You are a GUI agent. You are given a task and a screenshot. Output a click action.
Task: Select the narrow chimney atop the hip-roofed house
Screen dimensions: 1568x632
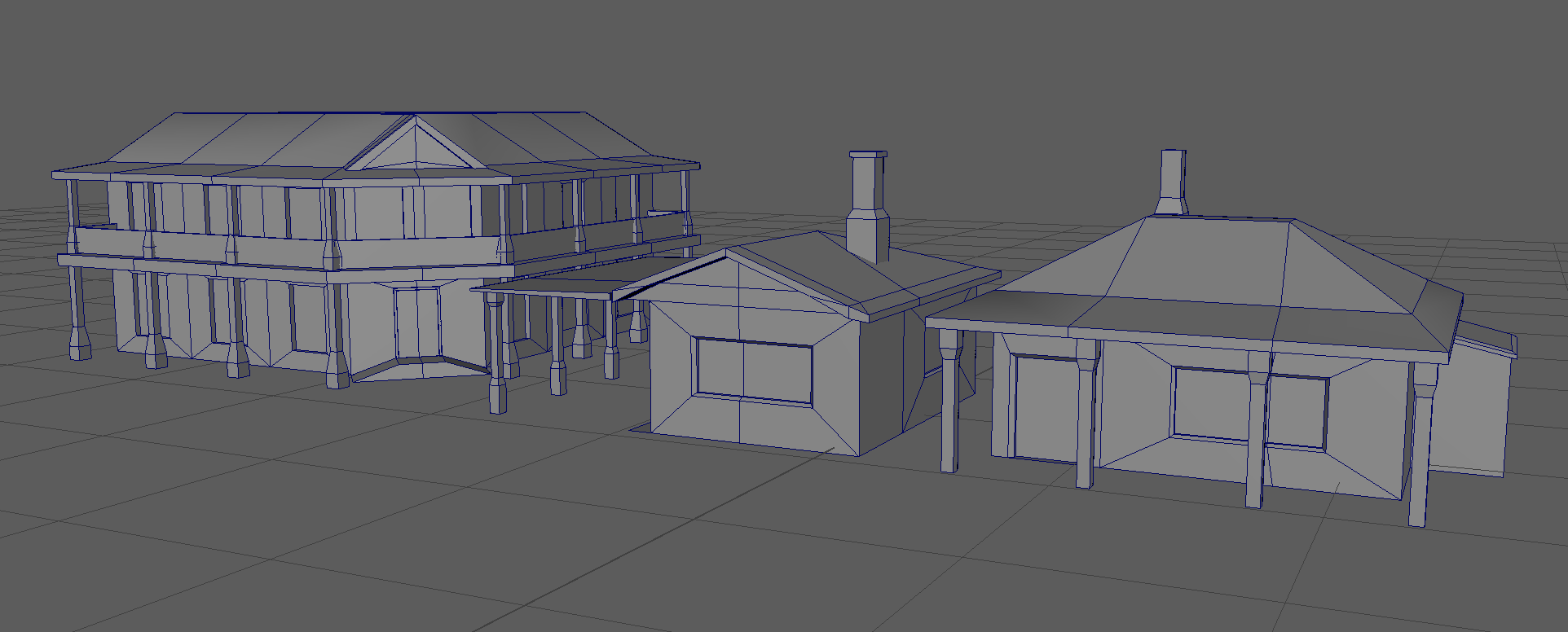tap(1172, 182)
